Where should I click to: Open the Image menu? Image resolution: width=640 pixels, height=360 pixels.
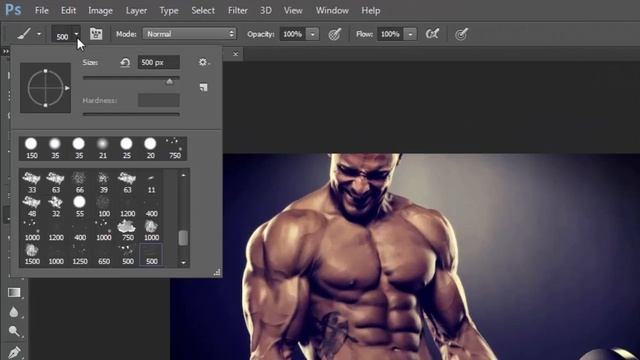pyautogui.click(x=100, y=11)
